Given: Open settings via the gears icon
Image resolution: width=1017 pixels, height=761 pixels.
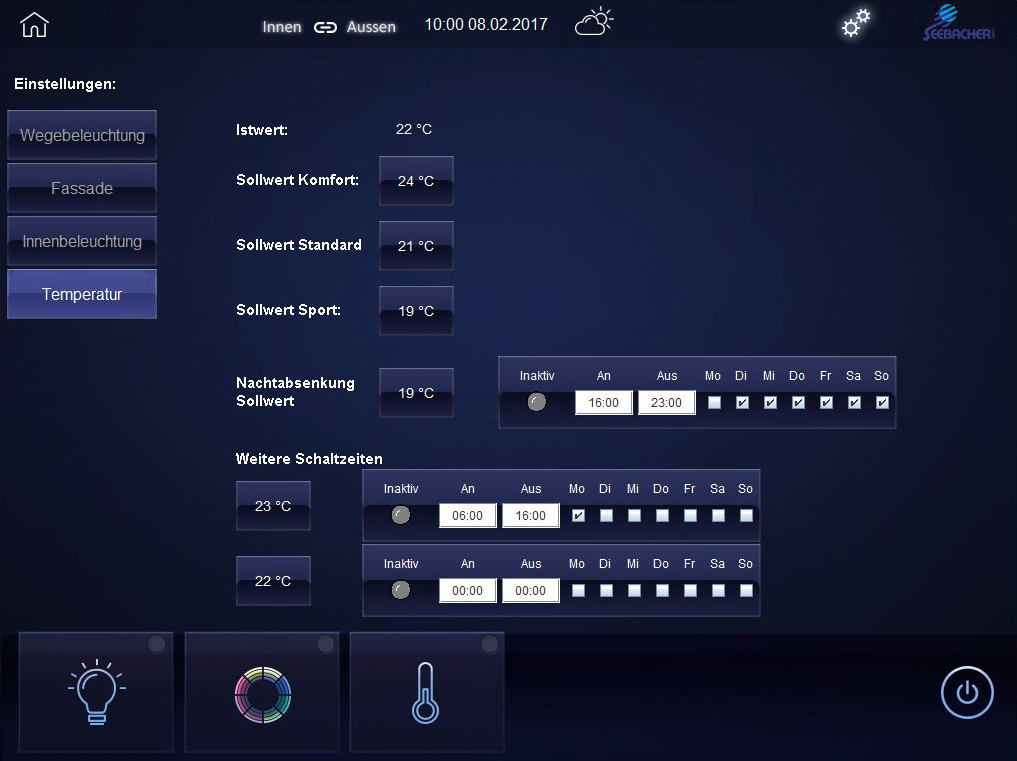Looking at the screenshot, I should 855,24.
